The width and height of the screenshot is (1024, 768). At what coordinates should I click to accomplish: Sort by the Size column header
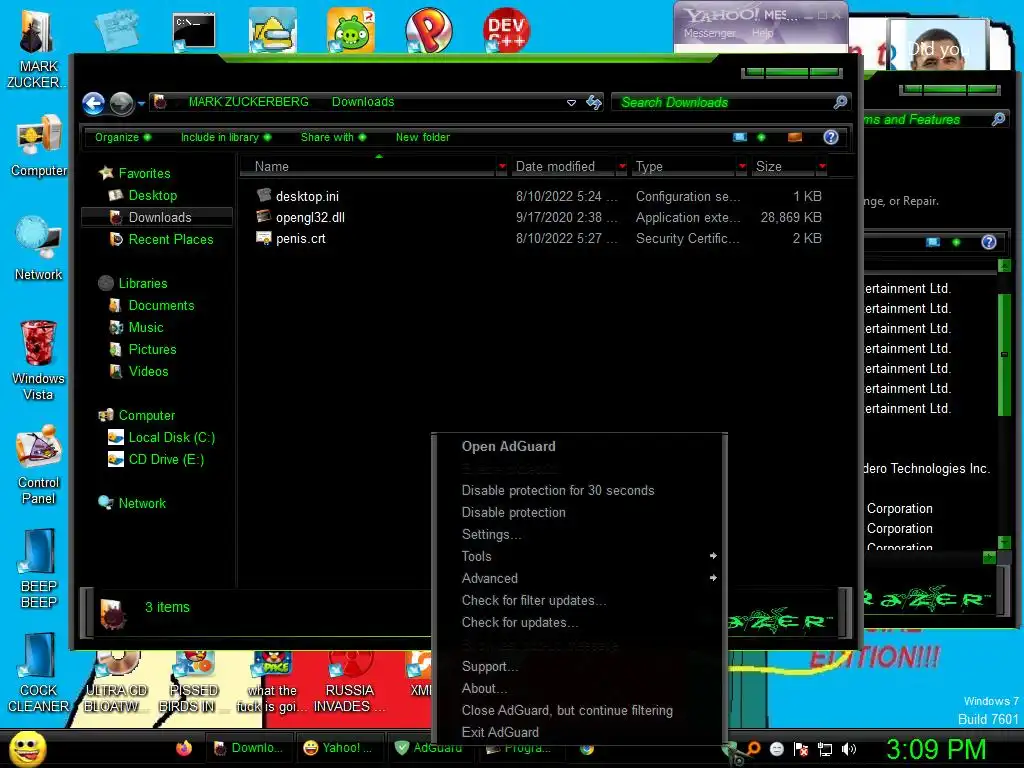click(784, 167)
